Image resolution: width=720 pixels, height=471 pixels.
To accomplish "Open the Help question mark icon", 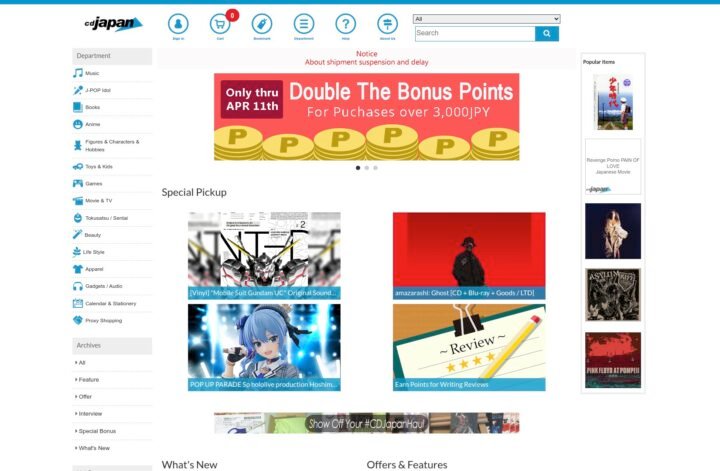I will pyautogui.click(x=345, y=24).
